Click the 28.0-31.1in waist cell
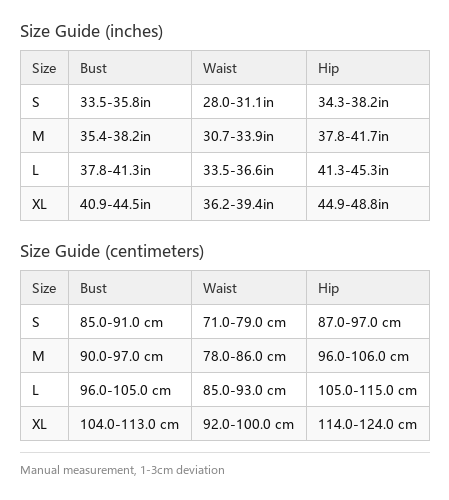449x500 pixels. click(249, 102)
